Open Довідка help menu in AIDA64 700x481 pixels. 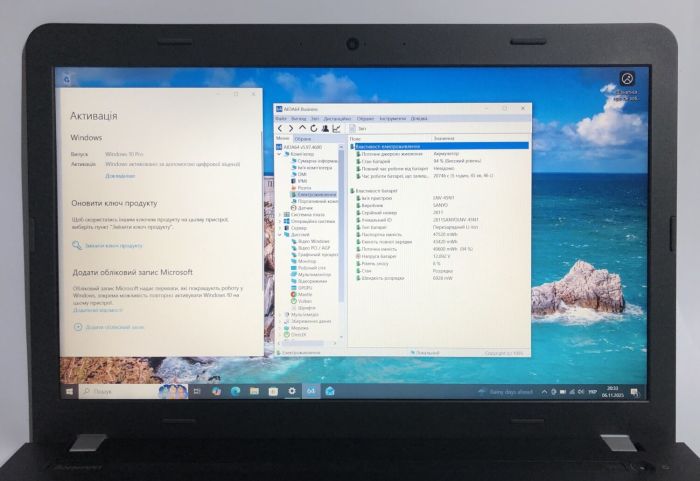[419, 119]
